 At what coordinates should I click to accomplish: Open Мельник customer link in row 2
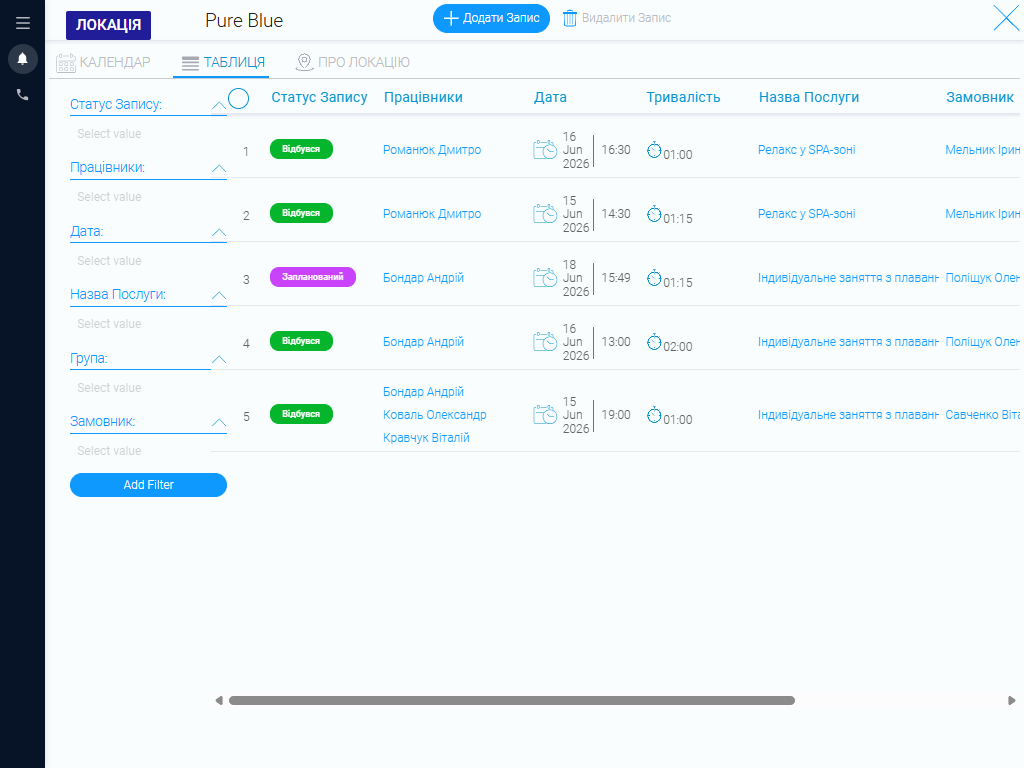(982, 214)
